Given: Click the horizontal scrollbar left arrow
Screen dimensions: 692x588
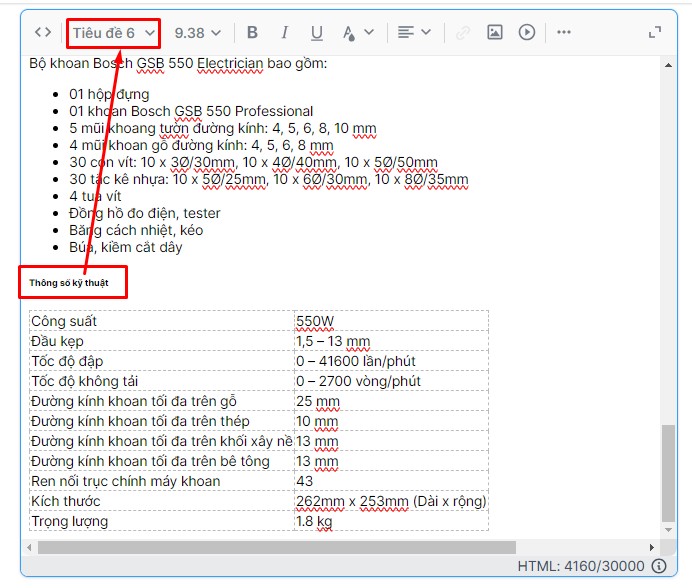Looking at the screenshot, I should [29, 547].
